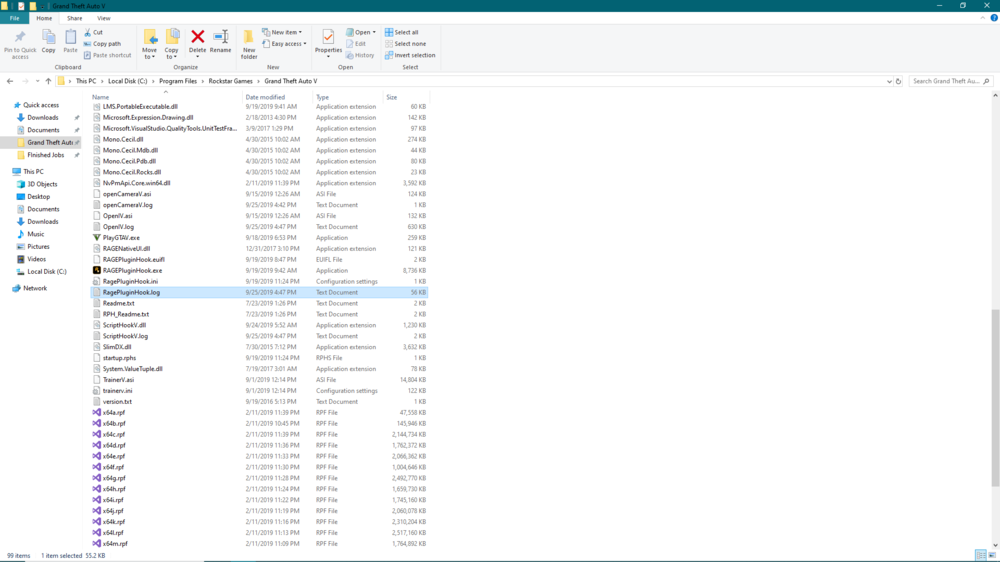This screenshot has height=562, width=1000.
Task: Click the Up directory arrow
Action: [48, 81]
